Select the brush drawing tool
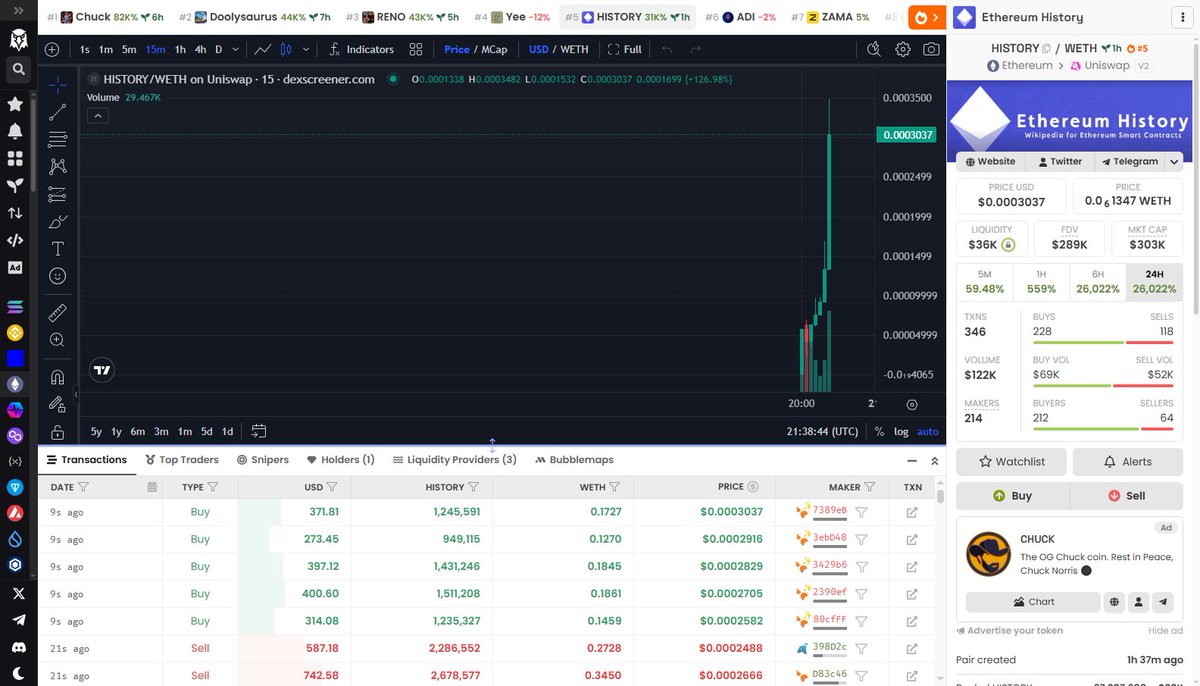This screenshot has height=686, width=1200. (x=58, y=221)
